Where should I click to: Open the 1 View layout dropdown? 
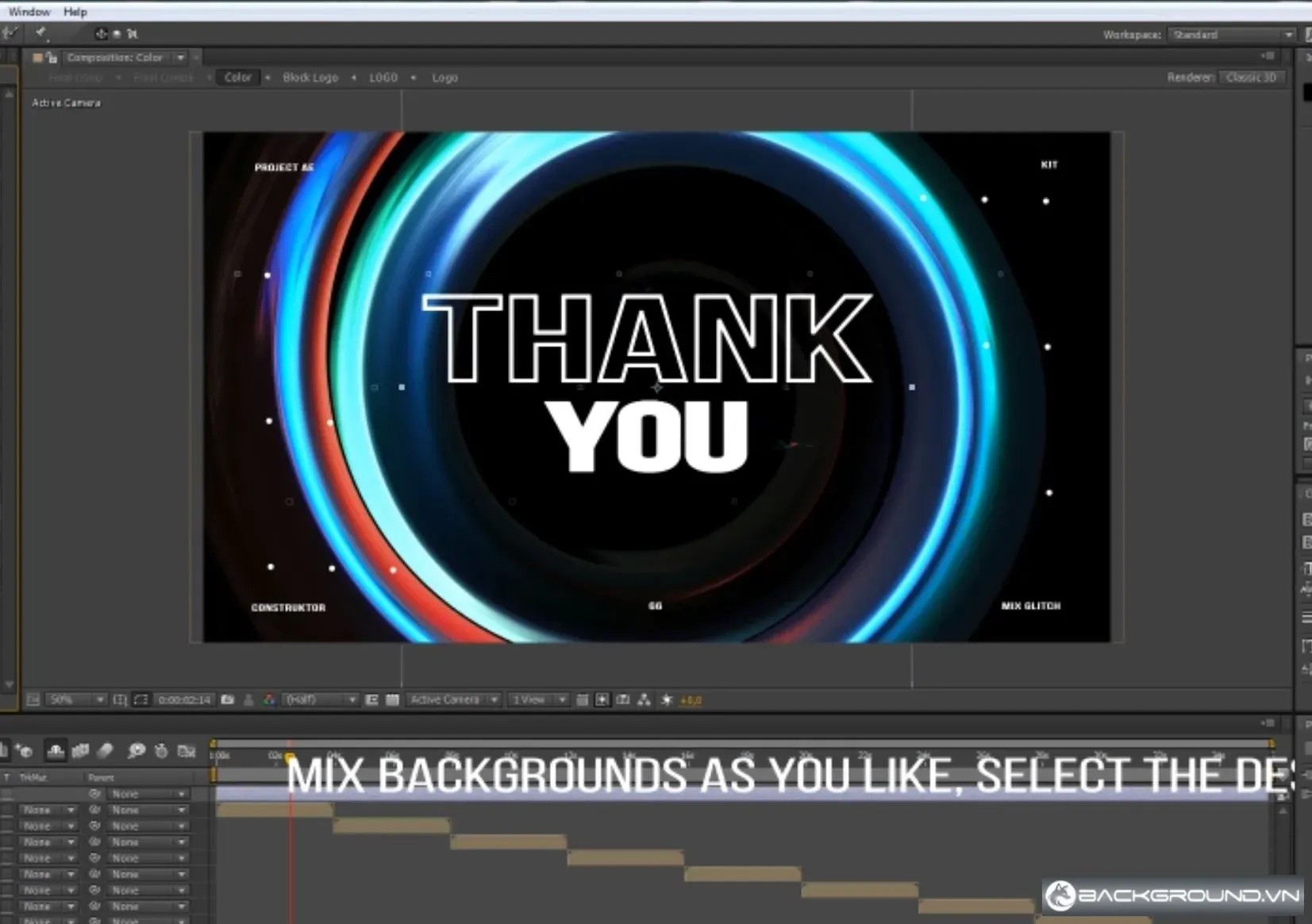pos(537,700)
